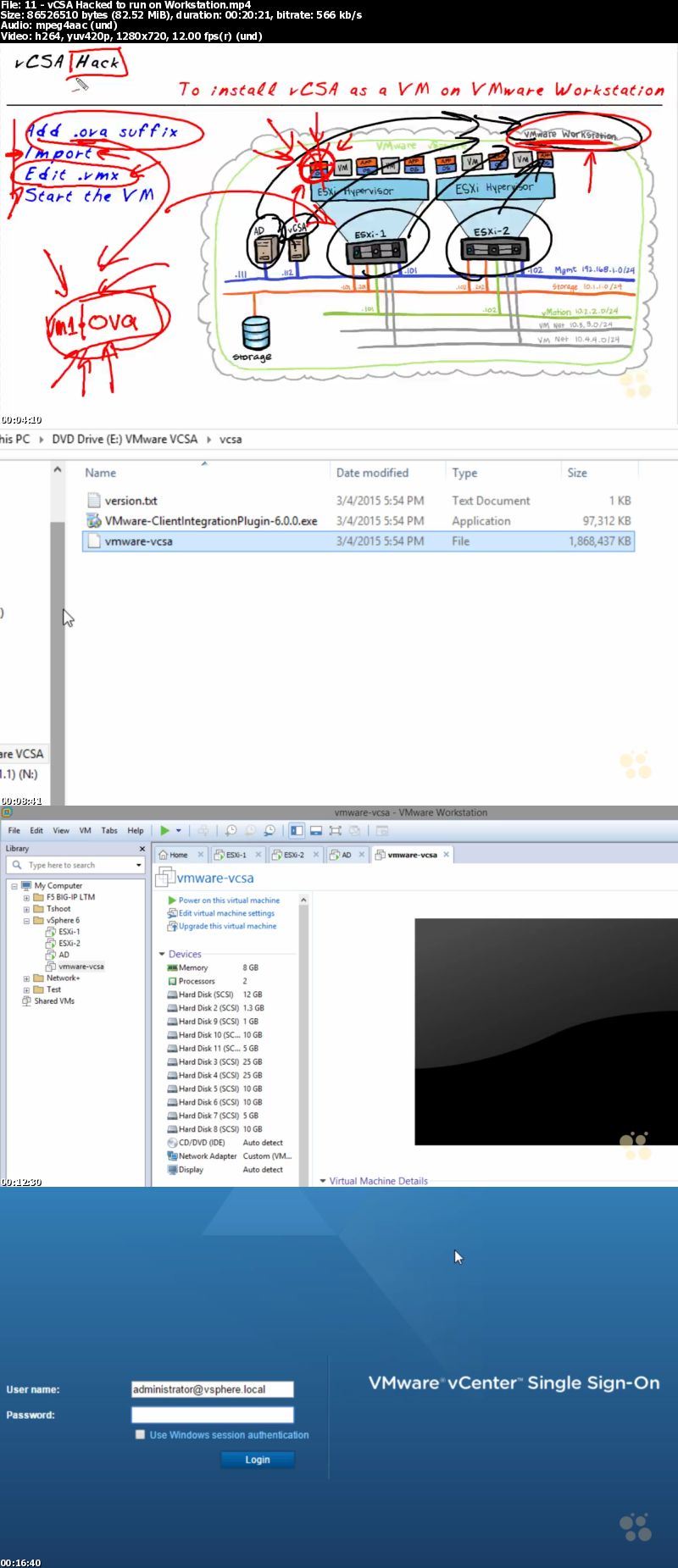Expand the Tshoot folder

point(26,908)
